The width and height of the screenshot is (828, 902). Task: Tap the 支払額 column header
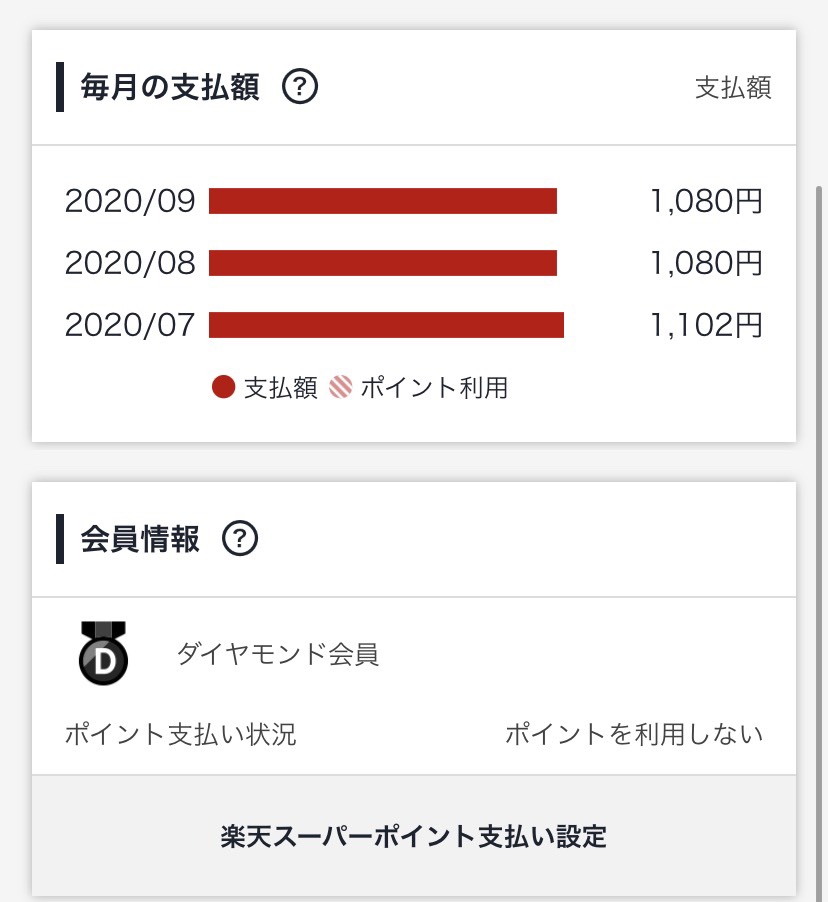click(x=733, y=88)
